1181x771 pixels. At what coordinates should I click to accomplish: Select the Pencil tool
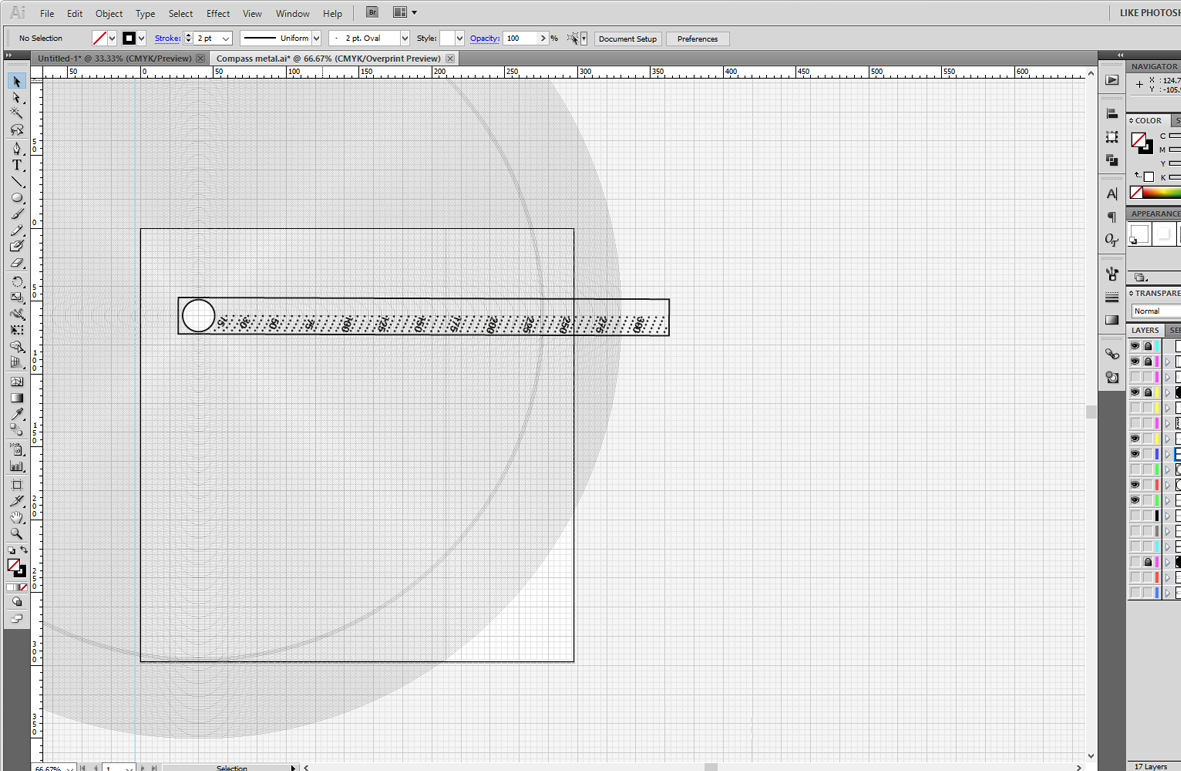coord(17,230)
